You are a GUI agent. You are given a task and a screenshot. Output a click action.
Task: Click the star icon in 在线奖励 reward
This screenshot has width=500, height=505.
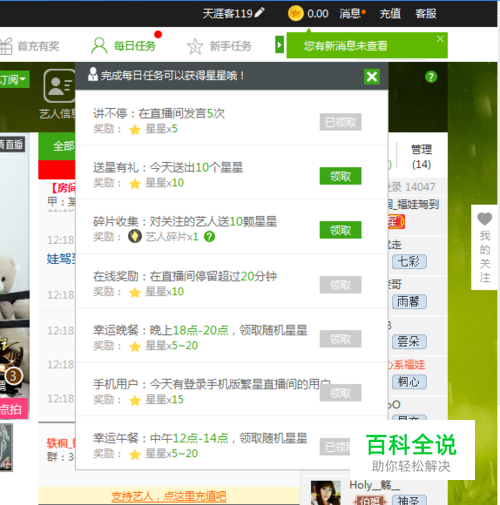(135, 292)
